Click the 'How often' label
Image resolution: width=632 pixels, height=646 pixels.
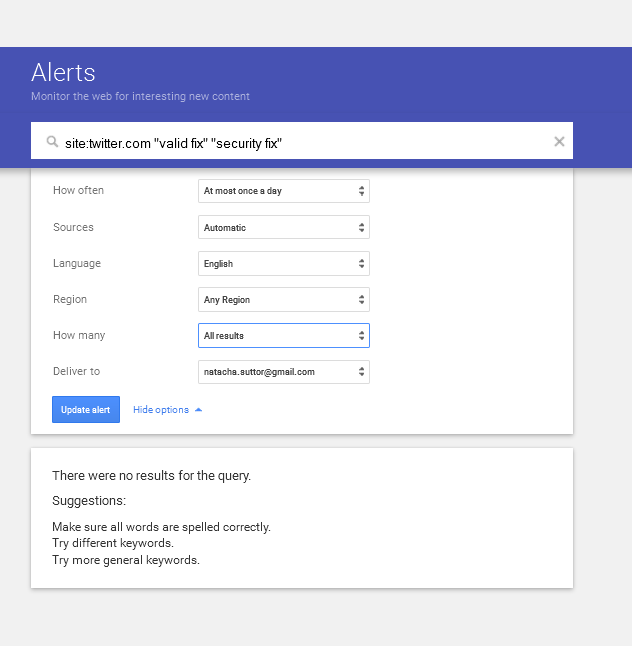pos(78,190)
